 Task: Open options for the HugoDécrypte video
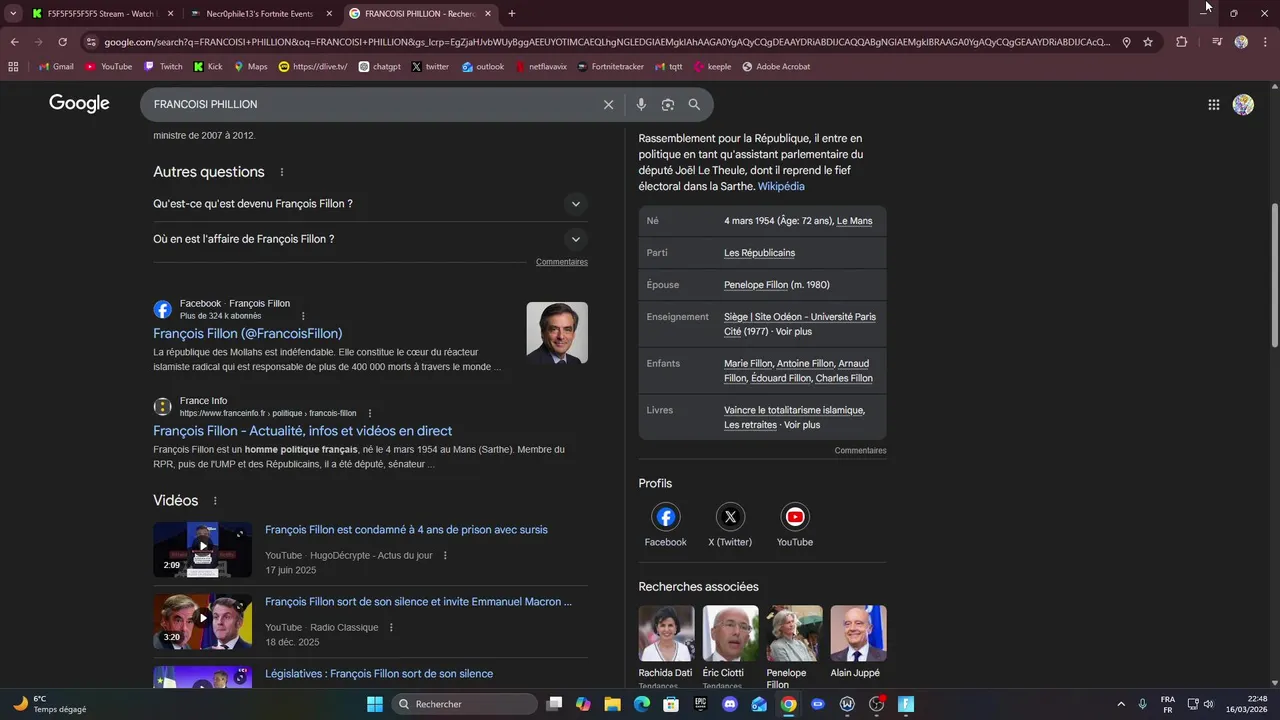(445, 556)
